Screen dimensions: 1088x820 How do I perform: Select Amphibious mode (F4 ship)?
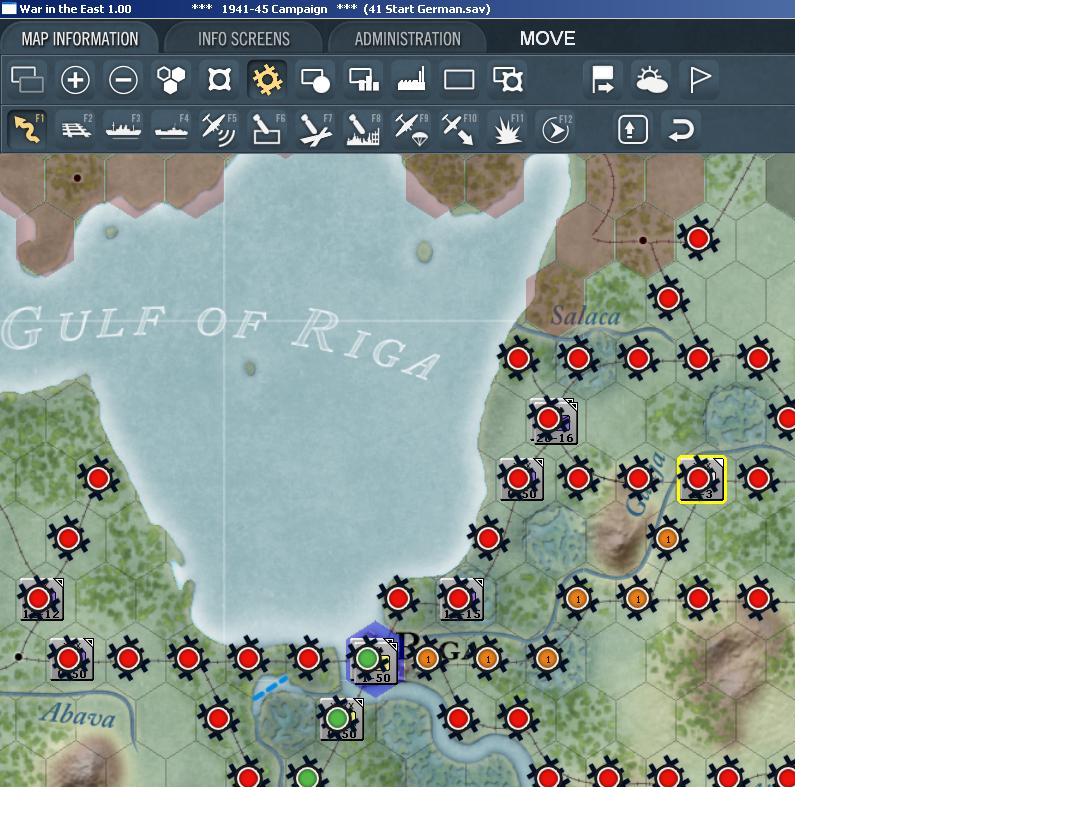point(171,129)
